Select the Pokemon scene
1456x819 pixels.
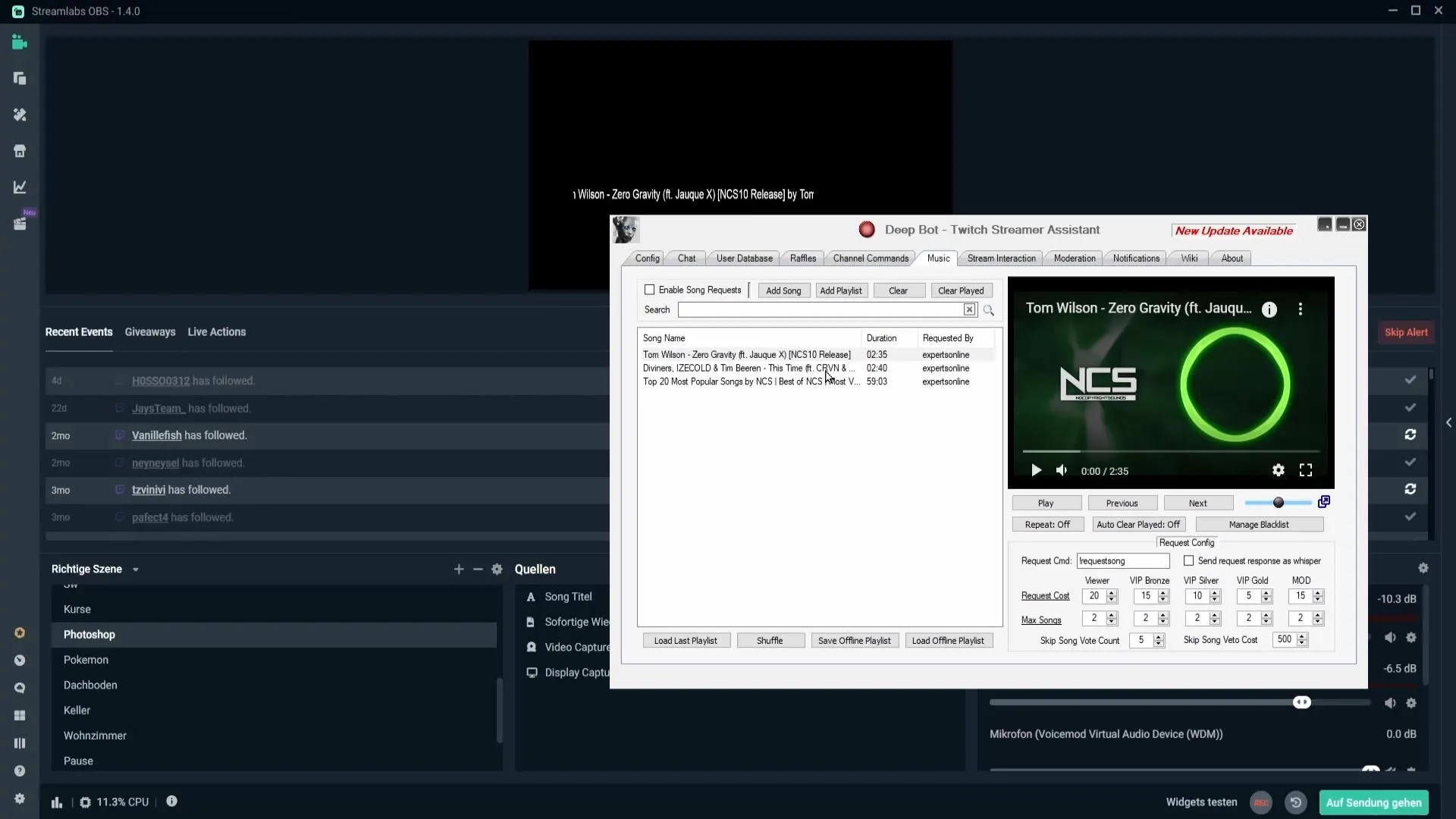(274, 660)
